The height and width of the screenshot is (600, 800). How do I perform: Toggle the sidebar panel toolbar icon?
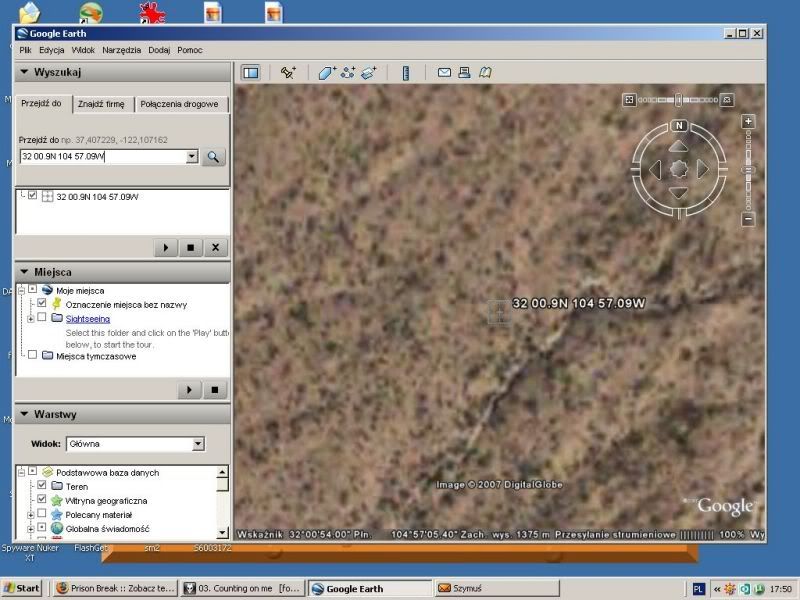pos(251,72)
